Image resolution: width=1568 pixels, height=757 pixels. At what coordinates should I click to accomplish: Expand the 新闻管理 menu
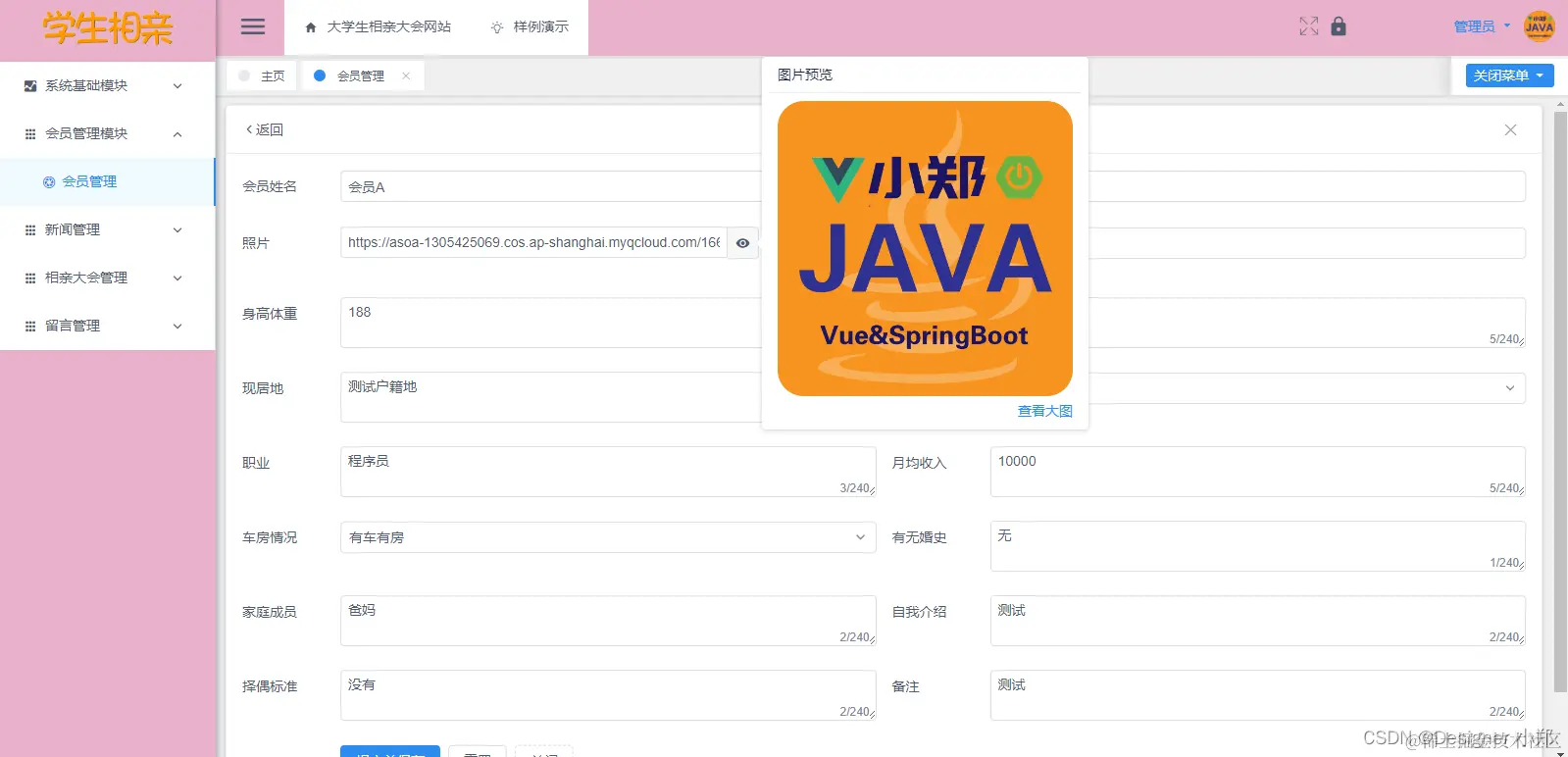tap(107, 229)
